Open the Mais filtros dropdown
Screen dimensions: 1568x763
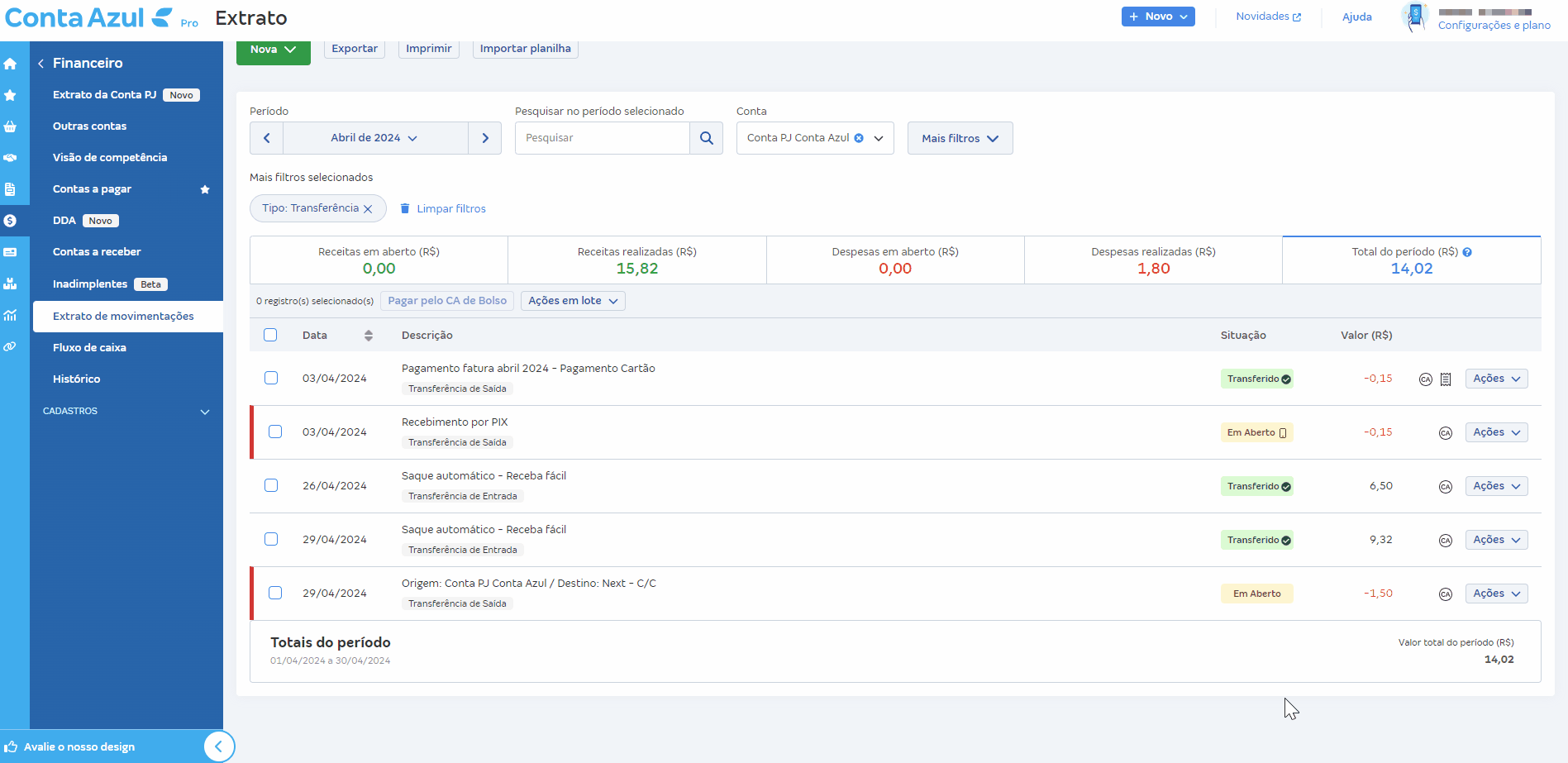point(960,138)
